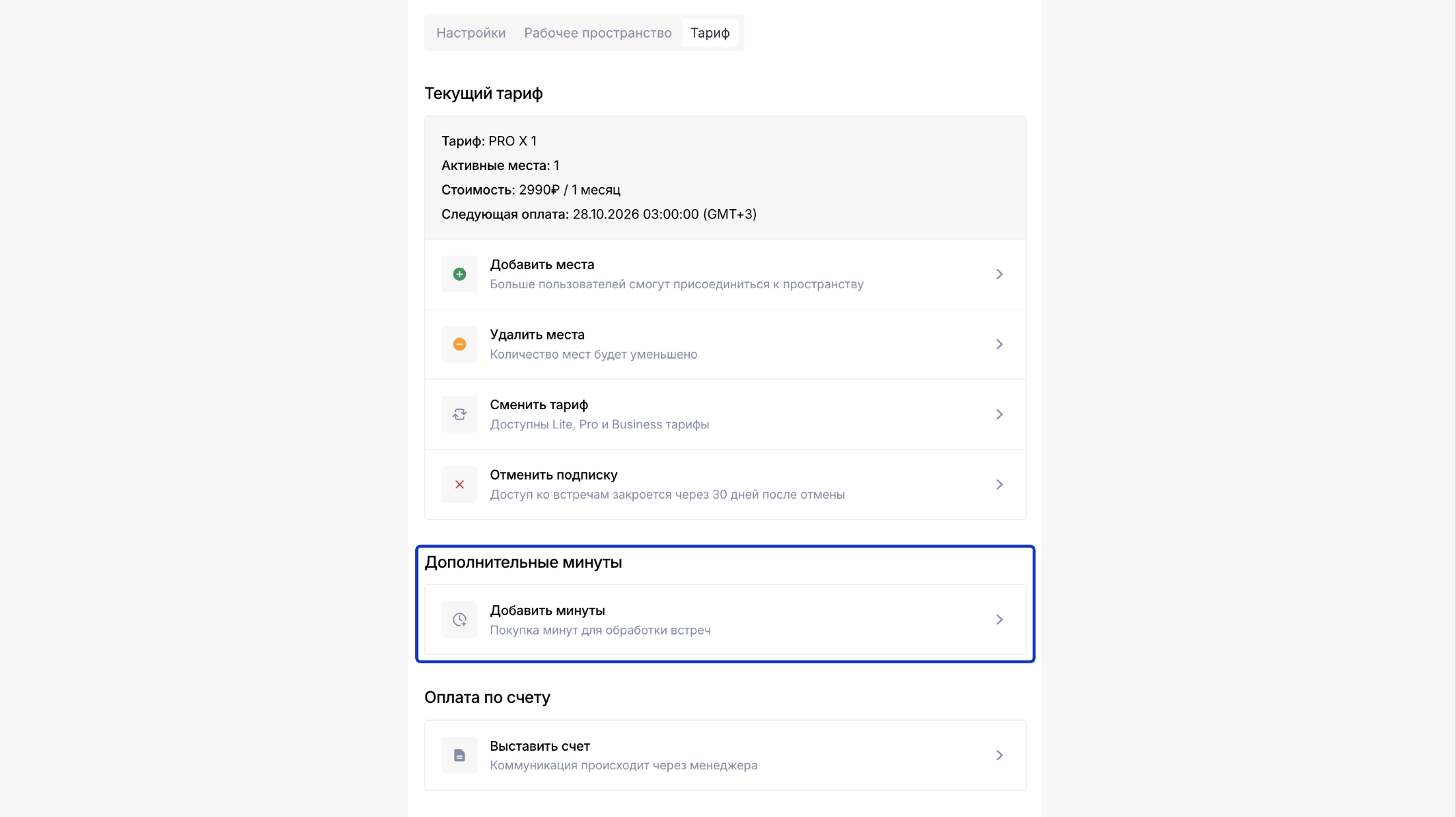The width and height of the screenshot is (1456, 817).
Task: Expand the Сменить тариф chevron arrow
Action: [x=998, y=415]
